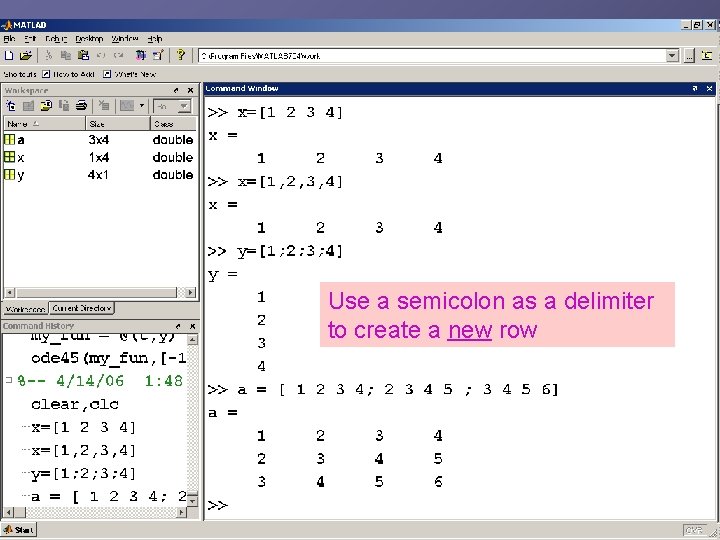Open the GUIDE layout editor icon

coord(158,56)
